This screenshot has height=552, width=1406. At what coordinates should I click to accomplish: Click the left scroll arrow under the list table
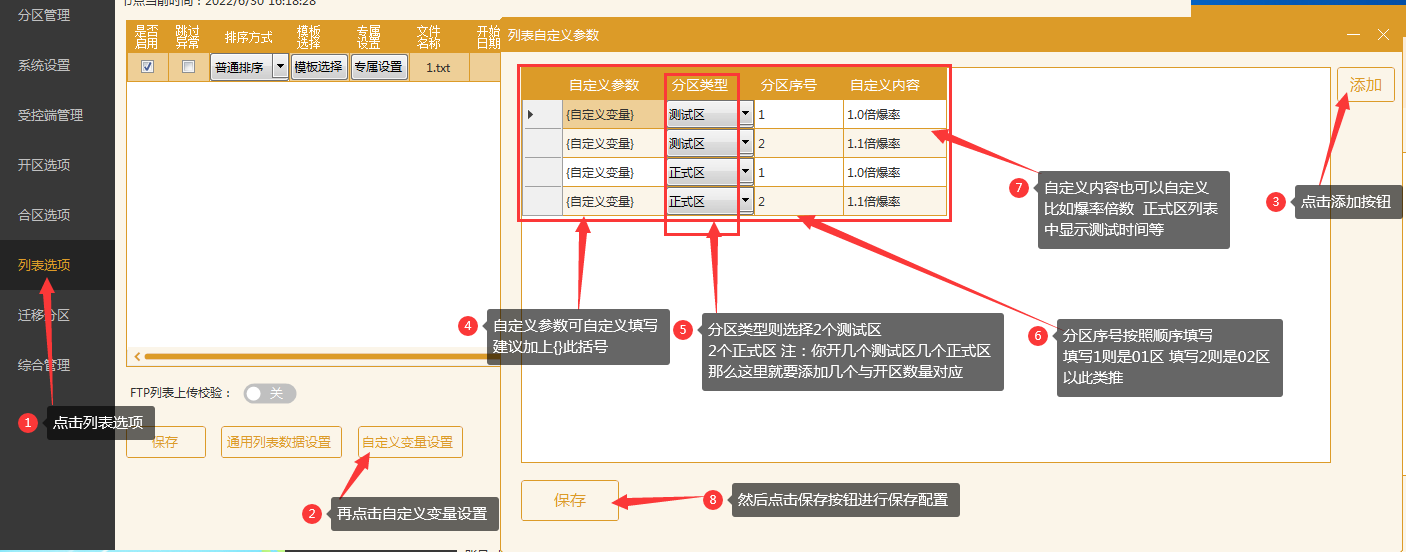(135, 356)
